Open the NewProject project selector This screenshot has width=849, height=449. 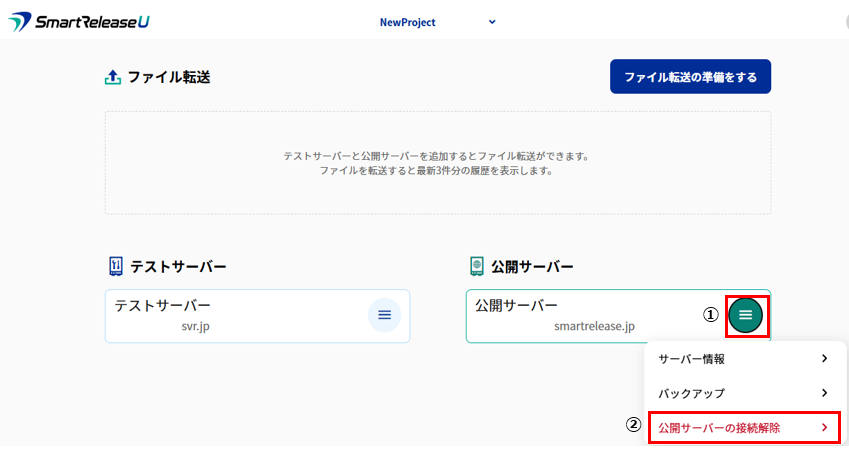coord(408,22)
